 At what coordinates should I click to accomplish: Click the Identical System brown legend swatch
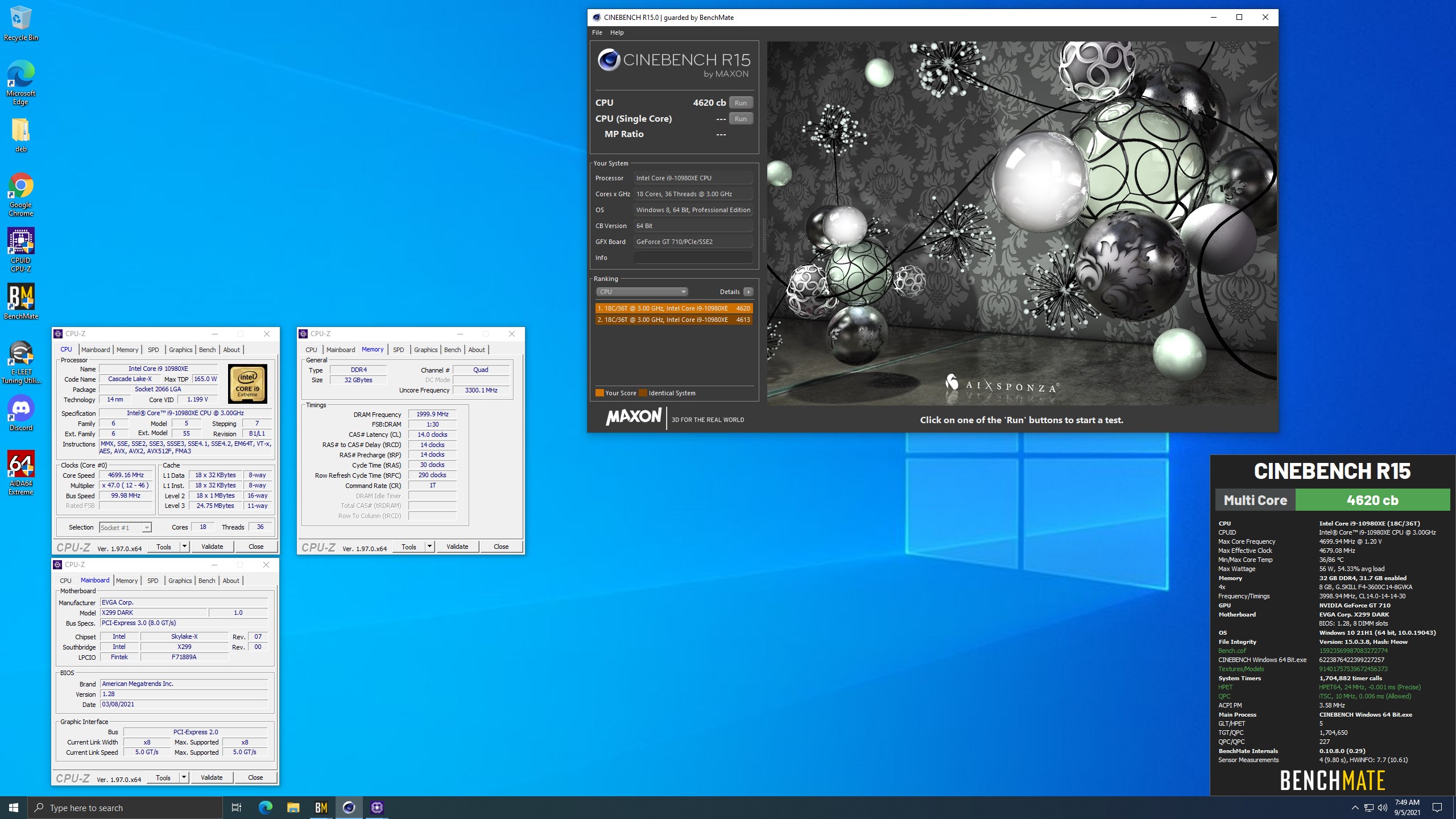tap(643, 393)
